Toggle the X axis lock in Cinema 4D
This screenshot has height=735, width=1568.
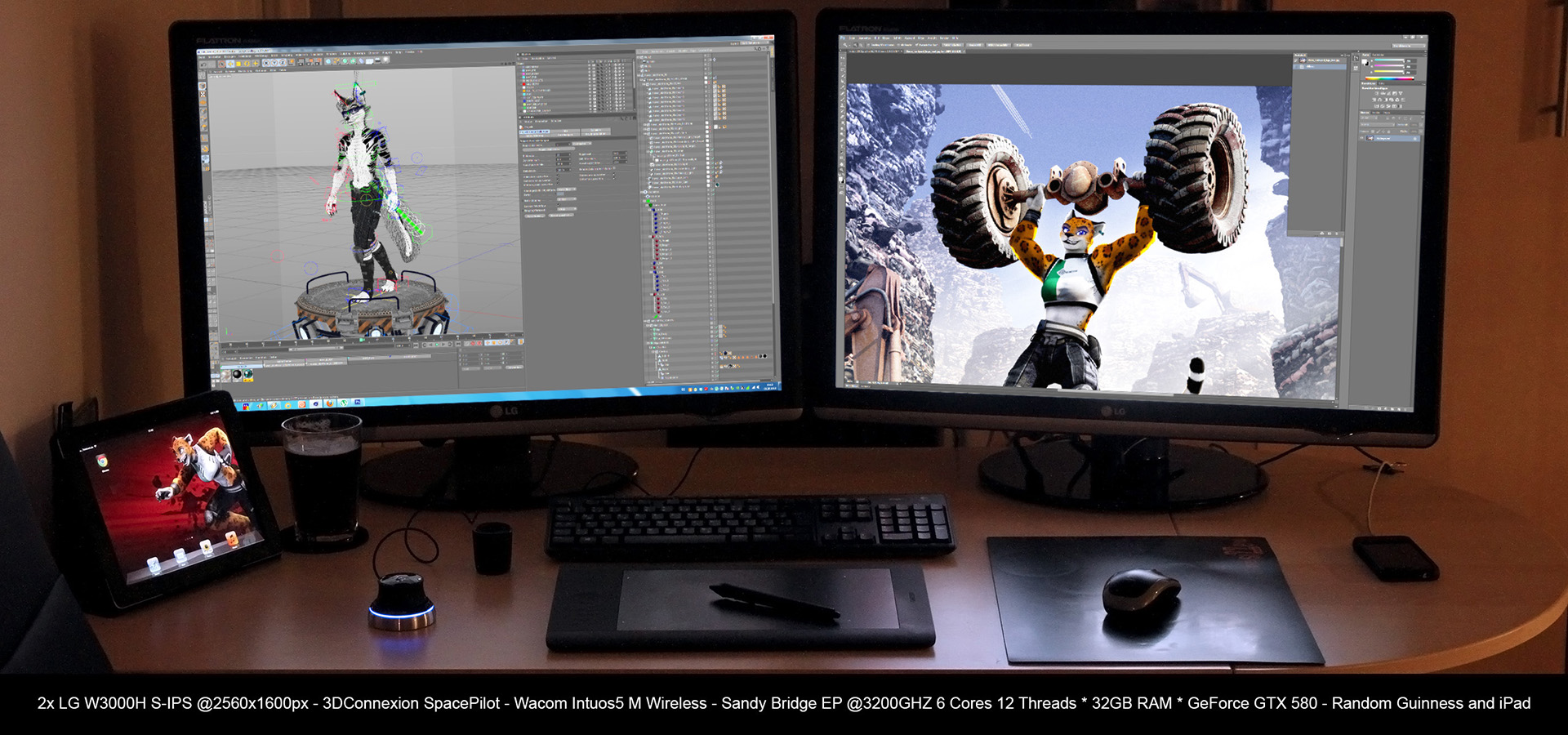coord(266,63)
